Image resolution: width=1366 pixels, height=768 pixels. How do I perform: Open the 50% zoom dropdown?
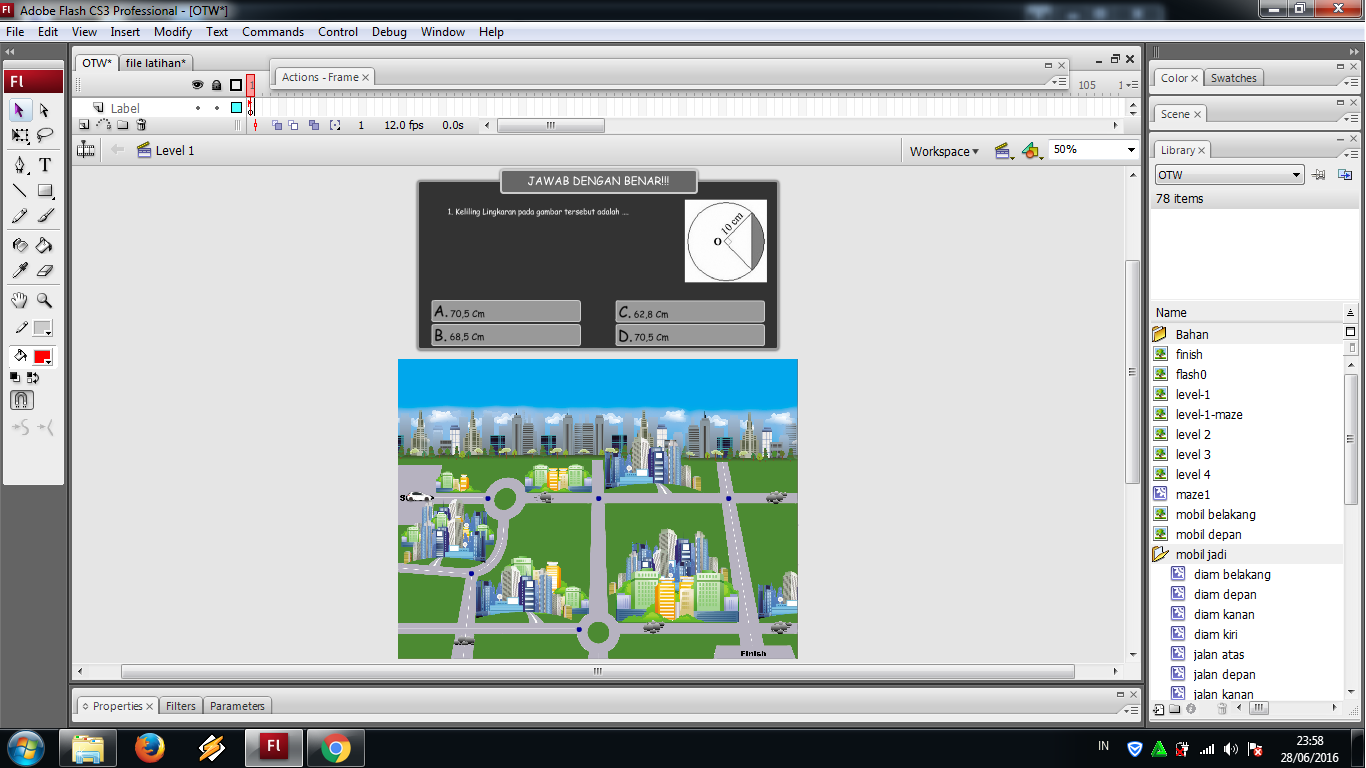(1131, 150)
